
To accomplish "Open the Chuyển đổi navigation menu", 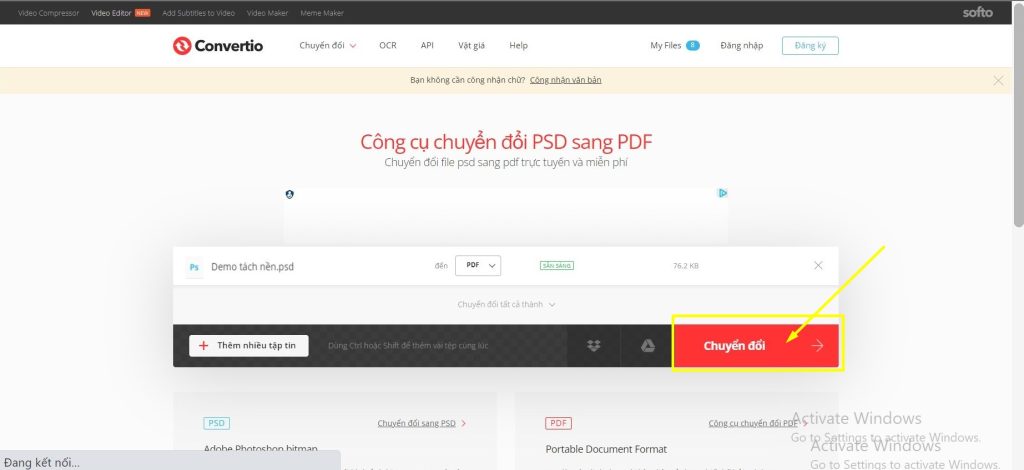I will 328,46.
